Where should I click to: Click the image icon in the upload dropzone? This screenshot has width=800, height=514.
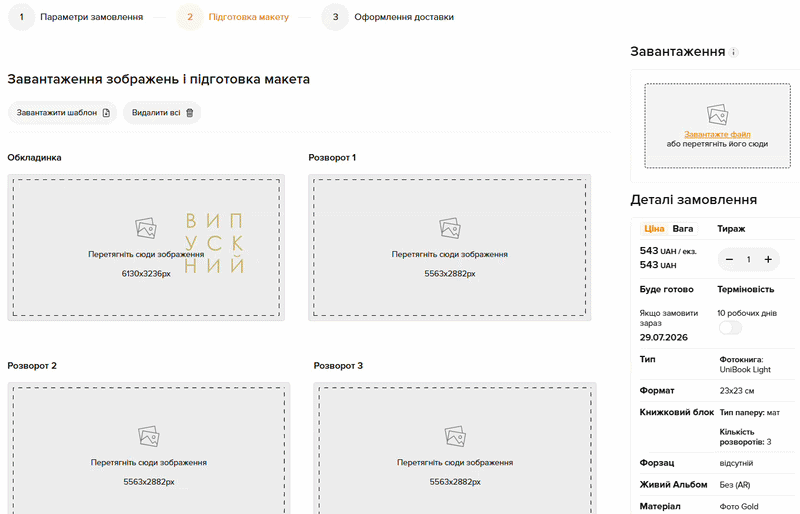pos(717,115)
